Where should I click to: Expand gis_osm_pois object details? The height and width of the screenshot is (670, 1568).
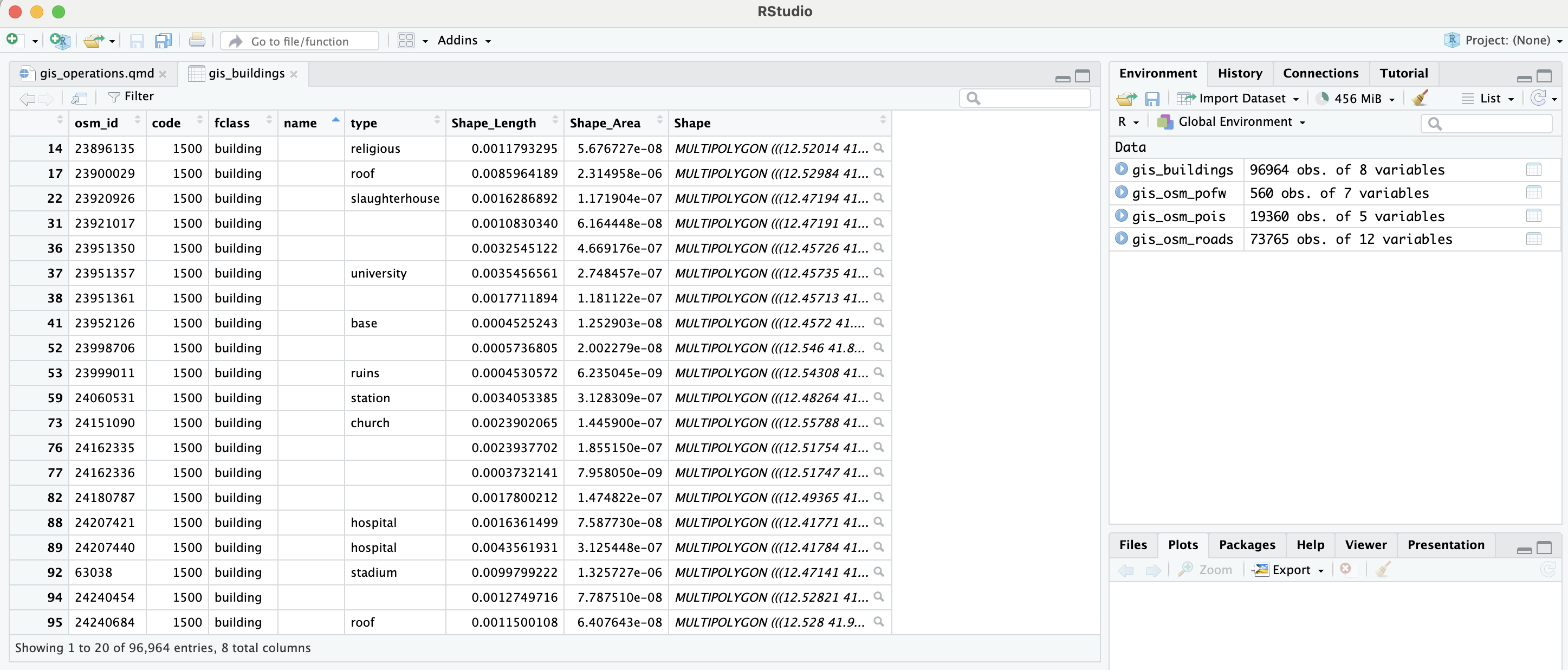click(1121, 216)
